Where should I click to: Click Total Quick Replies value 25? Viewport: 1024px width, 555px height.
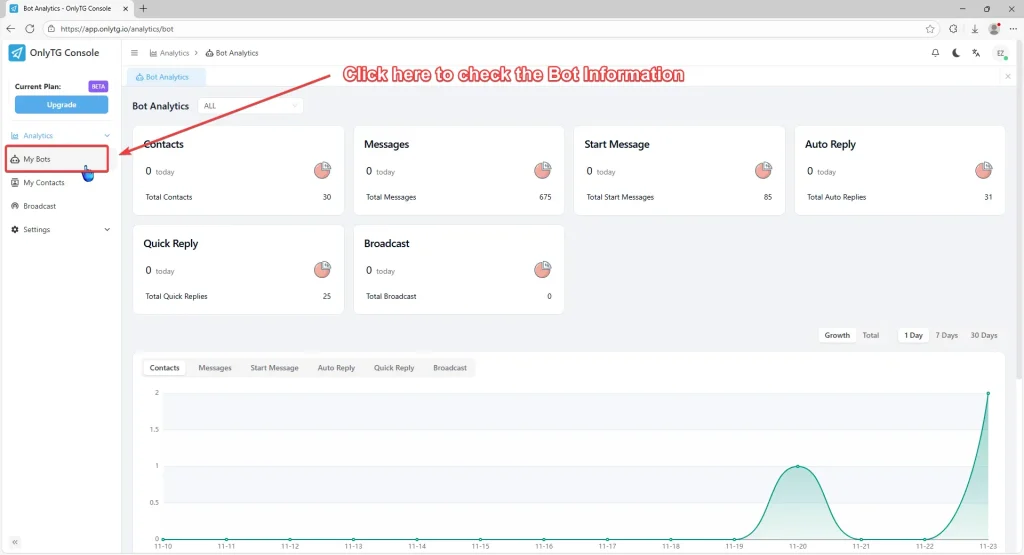point(327,296)
